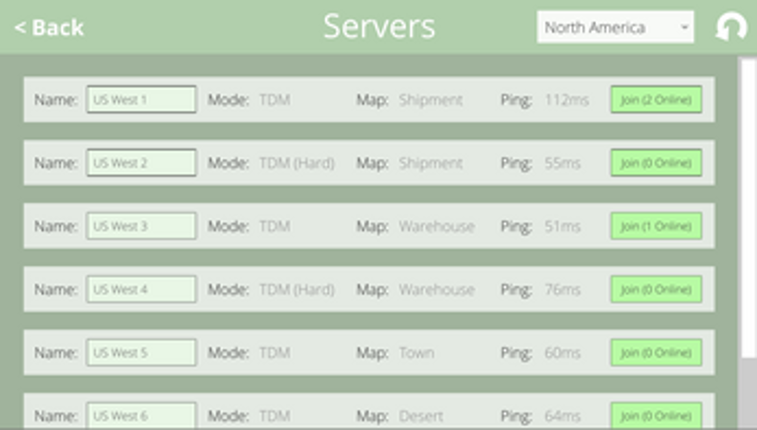Open the North America region dropdown
757x430 pixels.
tap(615, 28)
